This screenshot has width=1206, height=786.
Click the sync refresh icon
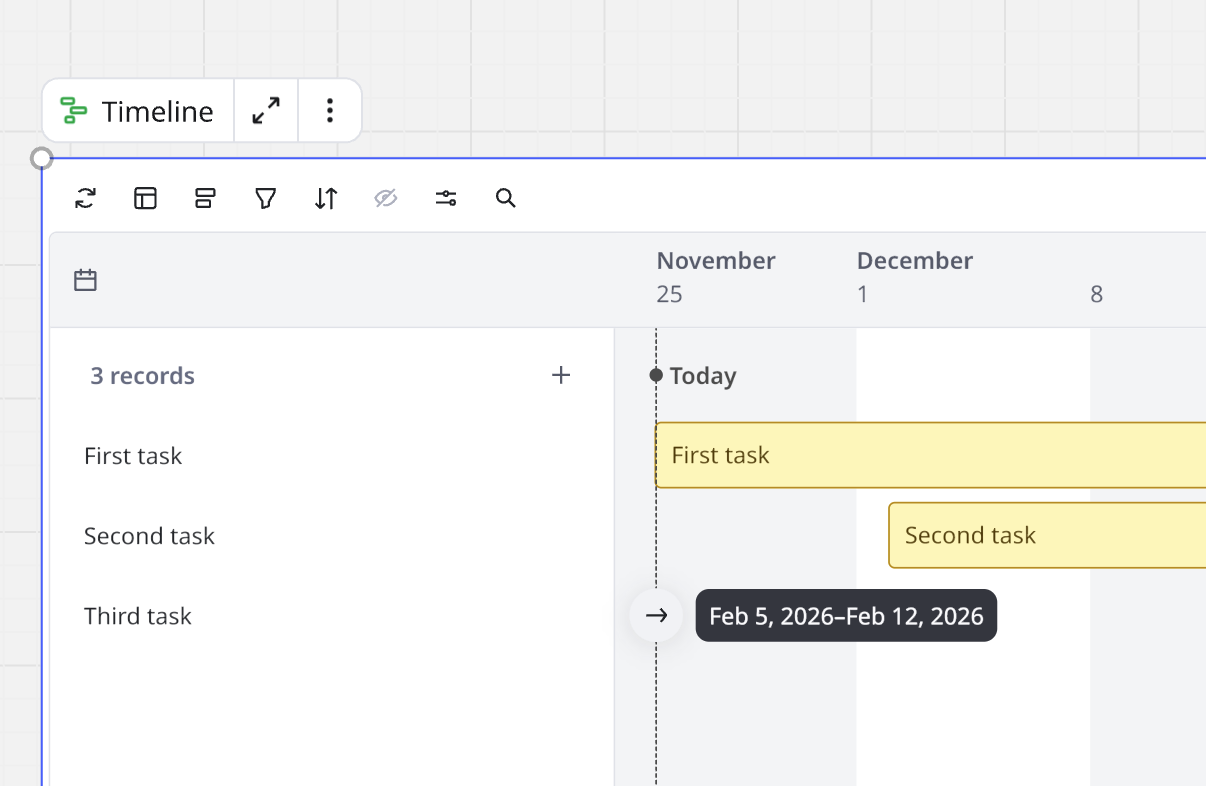[x=85, y=198]
